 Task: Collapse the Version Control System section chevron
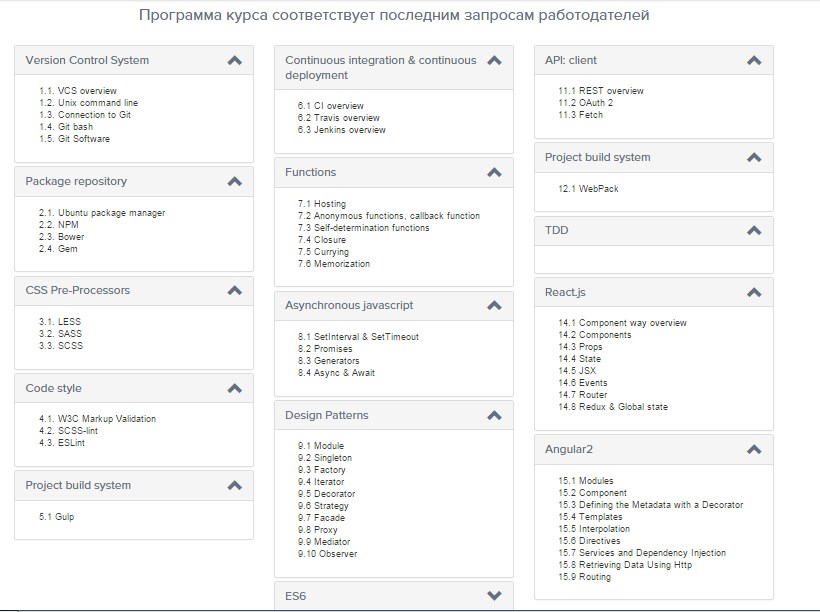tap(234, 61)
